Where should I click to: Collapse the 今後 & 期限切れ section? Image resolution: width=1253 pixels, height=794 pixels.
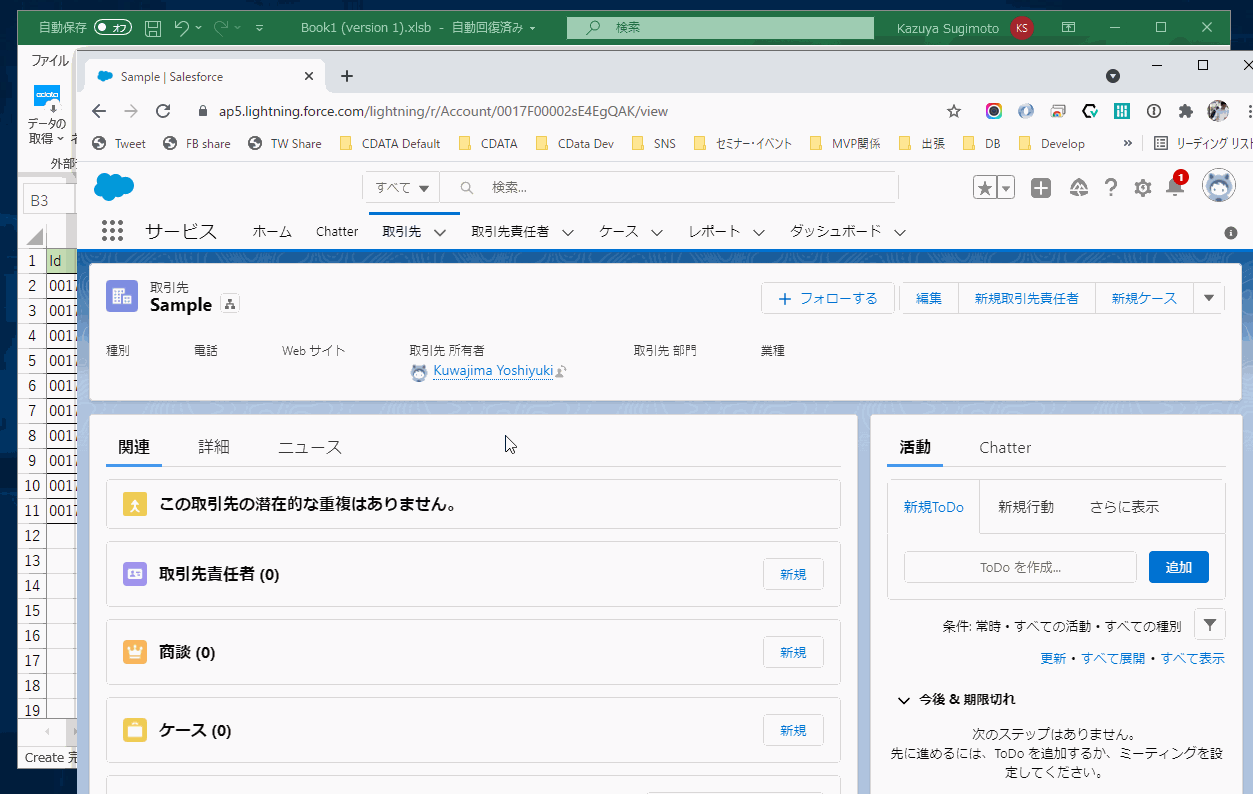coord(904,700)
